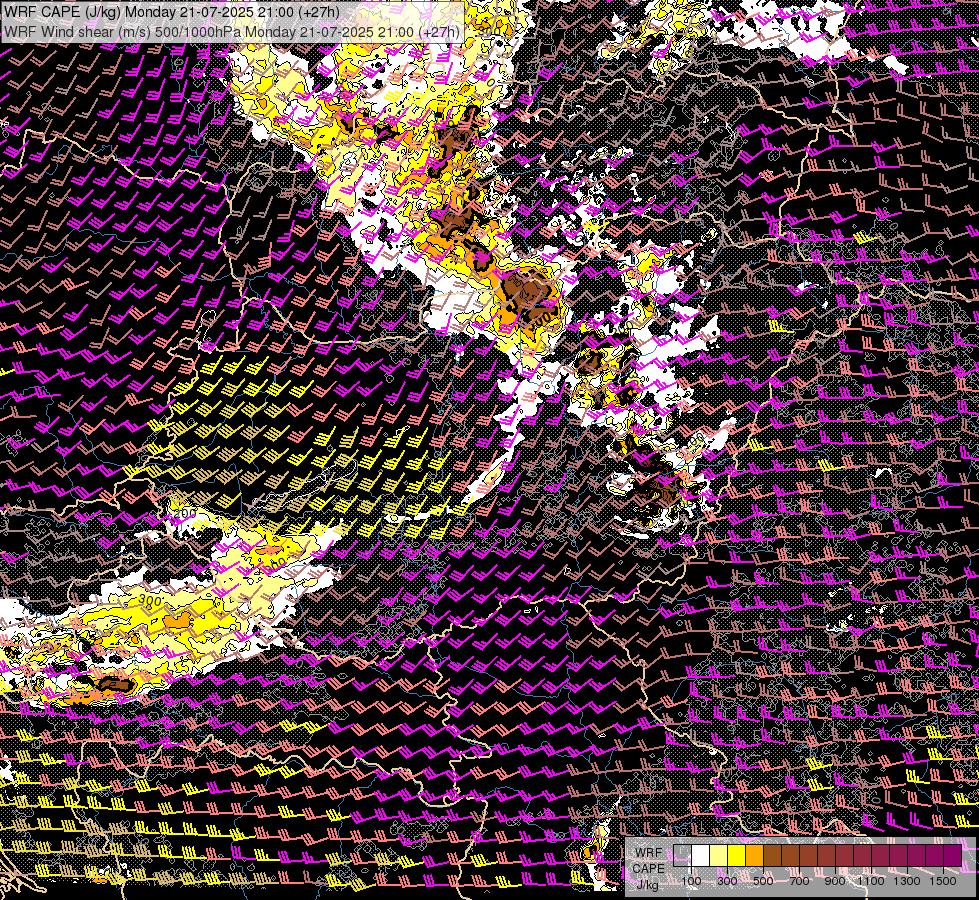979x900 pixels.
Task: Click the bright yellow legend swatch
Action: (x=737, y=856)
